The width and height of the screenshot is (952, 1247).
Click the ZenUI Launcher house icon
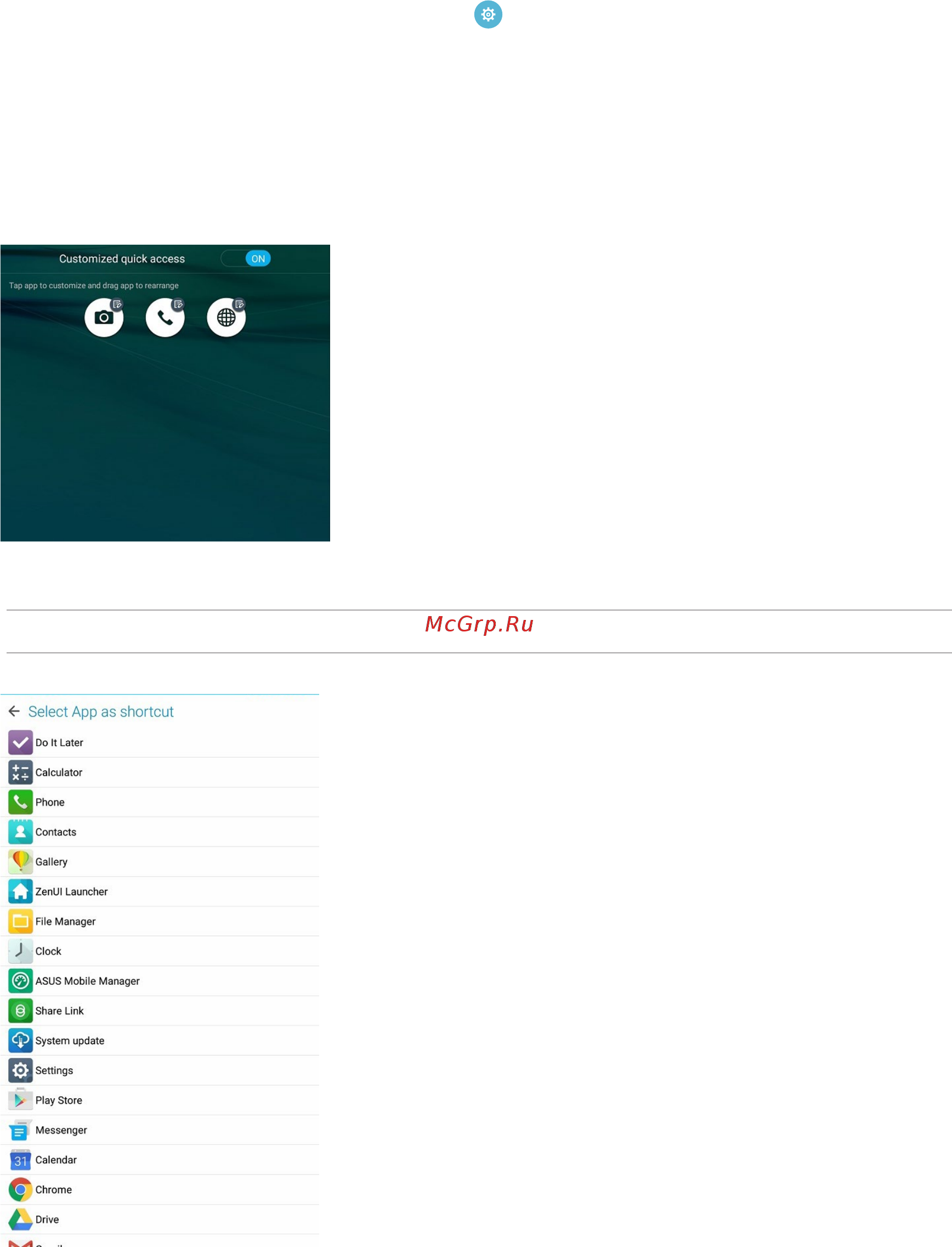click(20, 891)
